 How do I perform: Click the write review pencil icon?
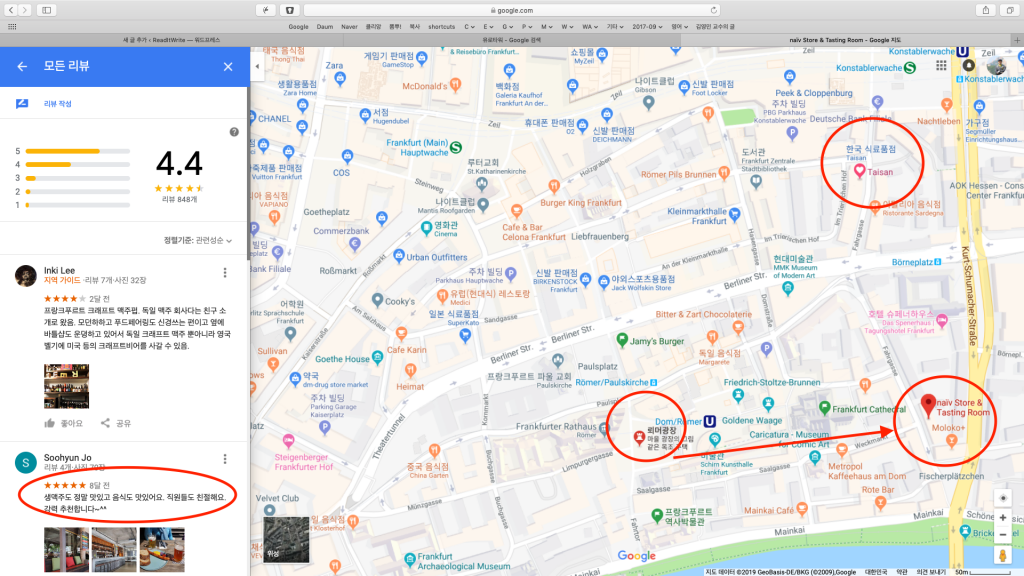(22, 103)
